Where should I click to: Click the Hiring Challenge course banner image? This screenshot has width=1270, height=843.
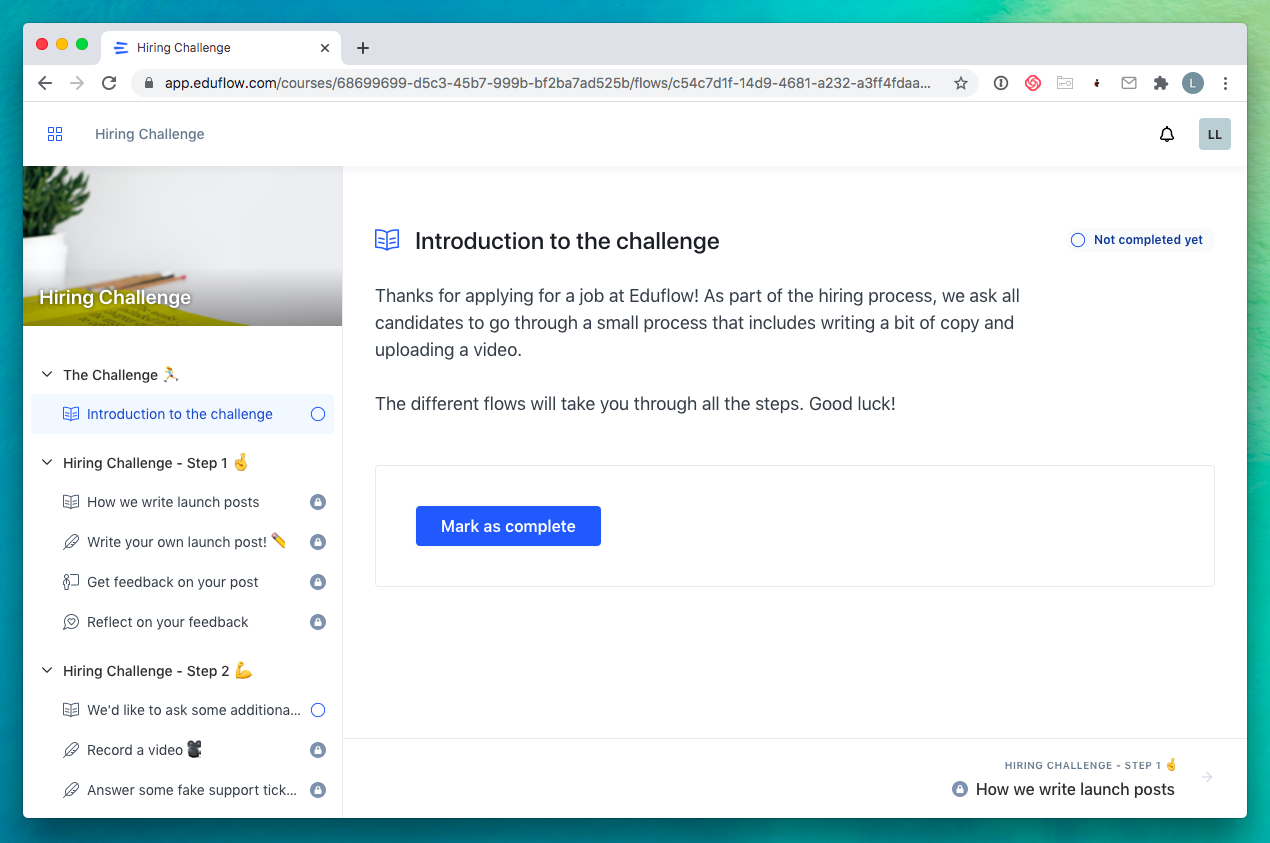[182, 246]
